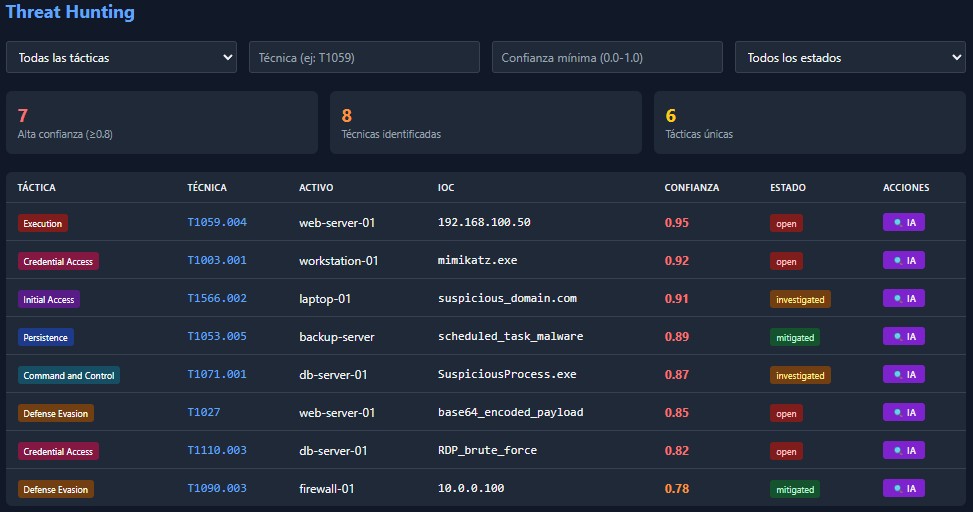Open IA analysis for suspicious_domain.com row
The image size is (973, 512).
point(903,298)
